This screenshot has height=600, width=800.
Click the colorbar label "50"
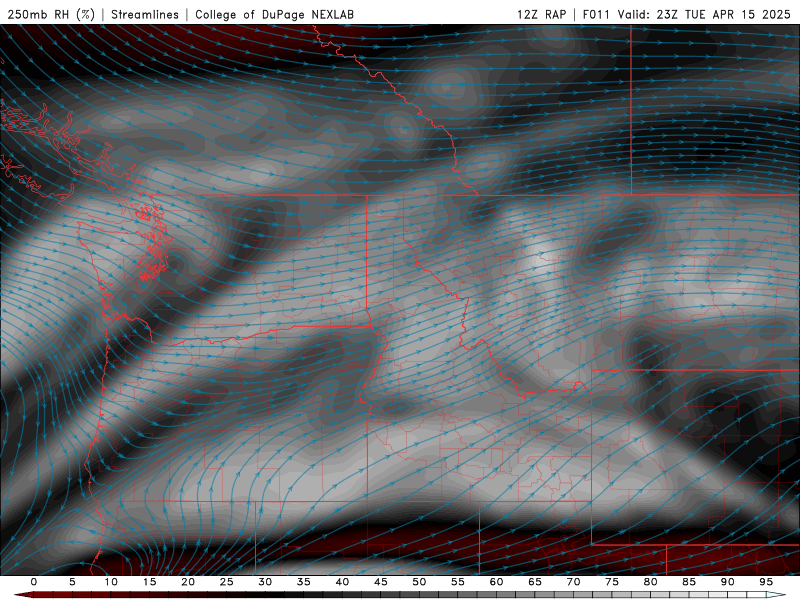click(x=419, y=582)
